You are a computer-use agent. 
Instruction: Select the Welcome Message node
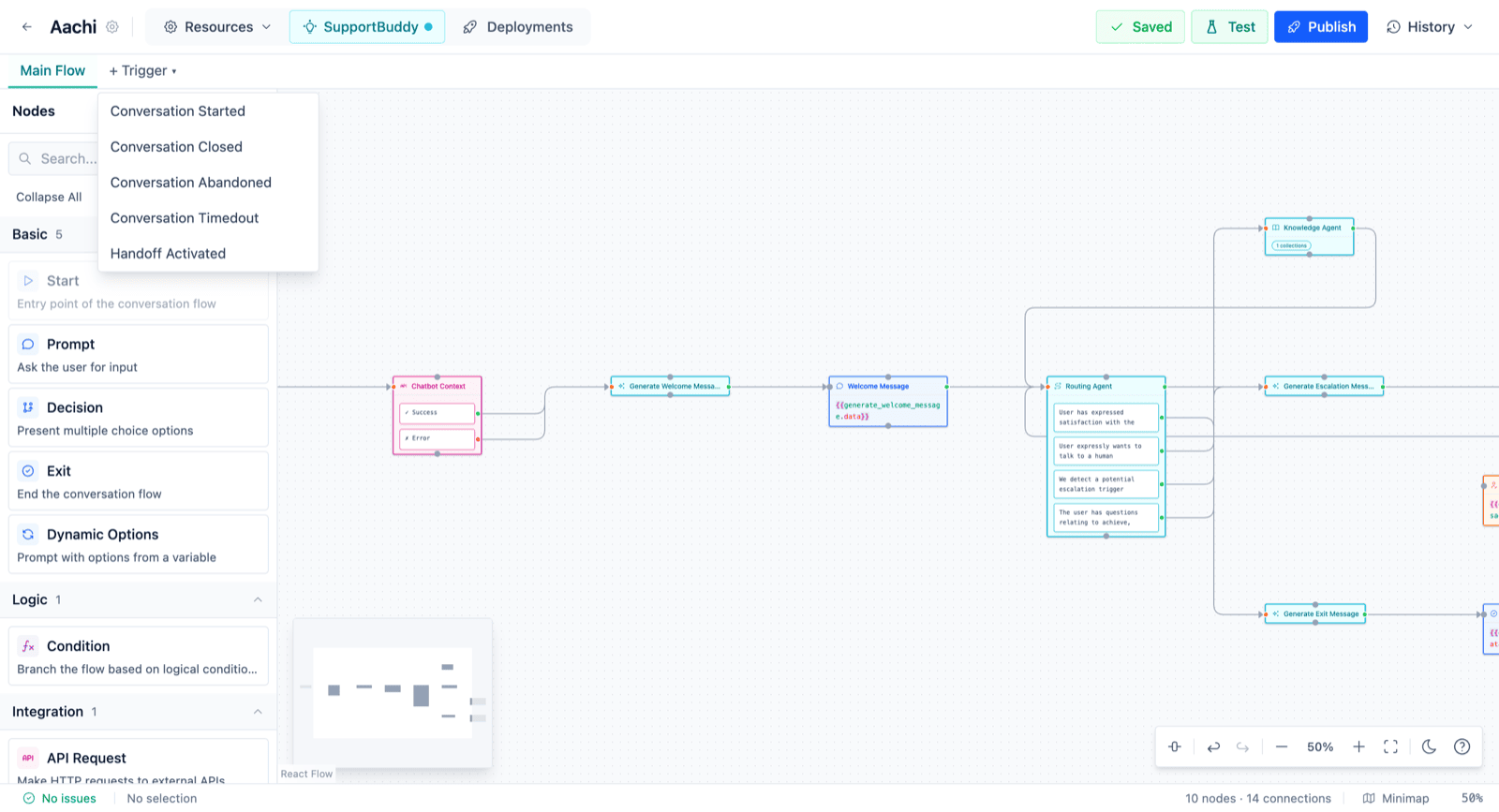pos(888,402)
